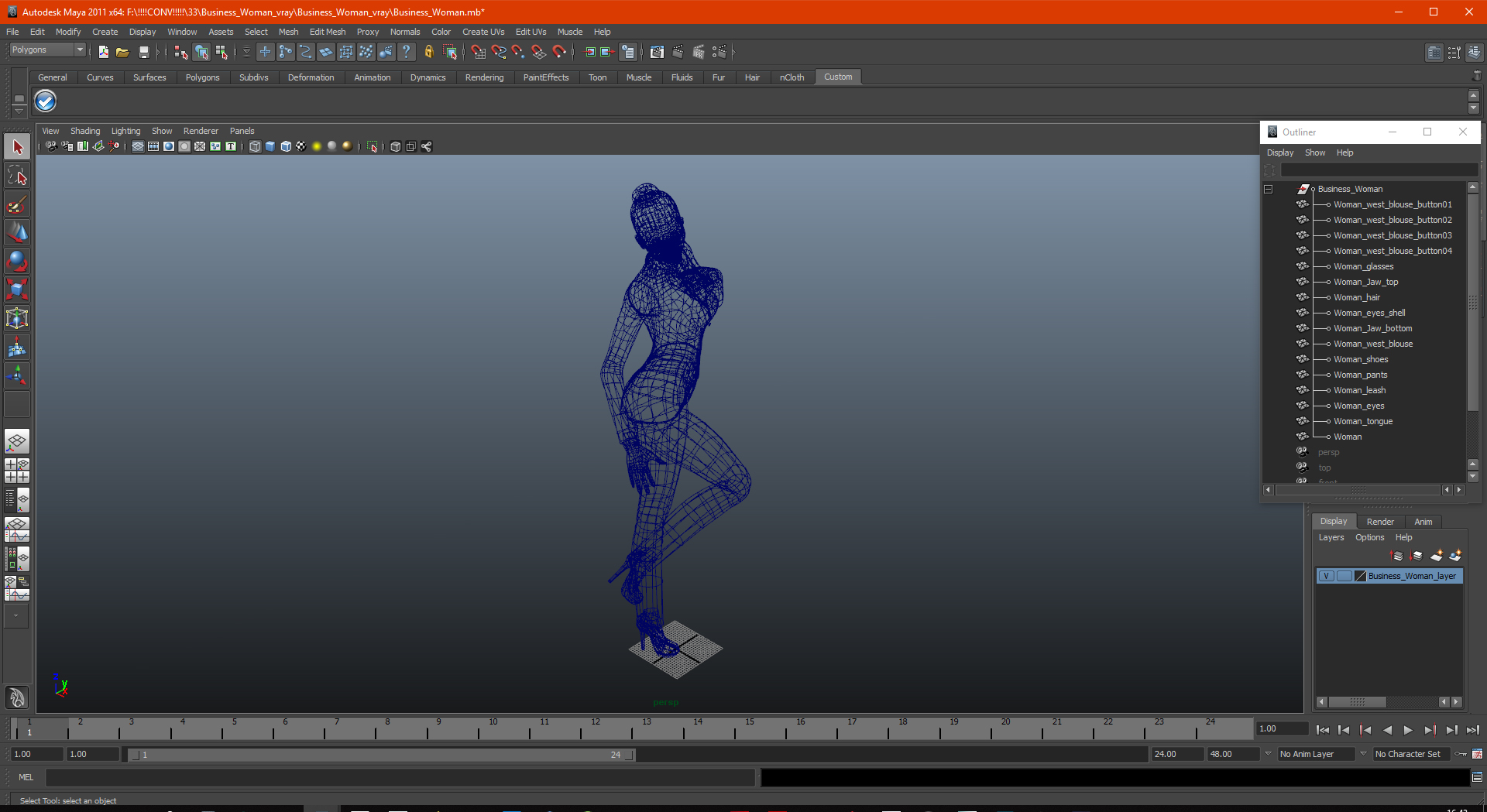Create layer from selected objects
Screen dimensions: 1487x812
point(1455,555)
